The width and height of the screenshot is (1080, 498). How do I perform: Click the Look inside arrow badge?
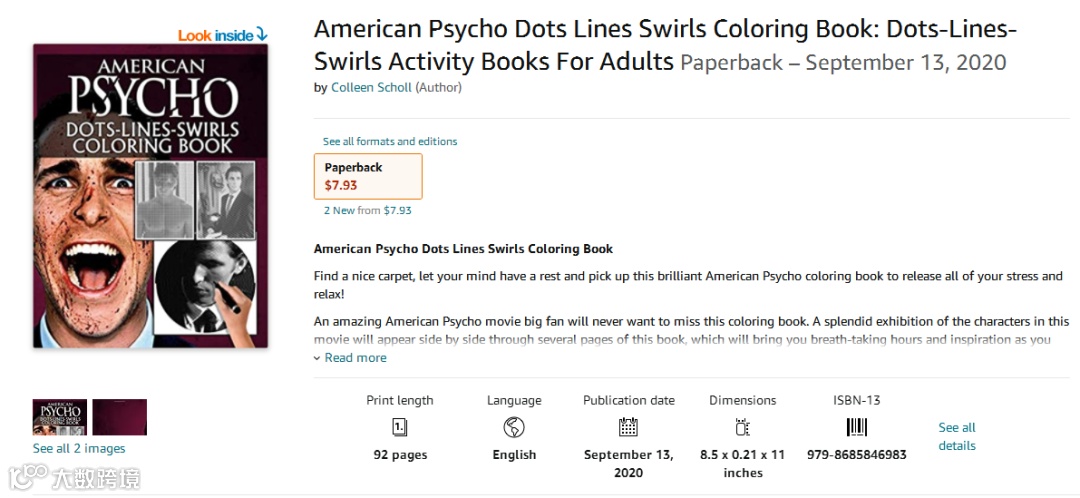223,35
